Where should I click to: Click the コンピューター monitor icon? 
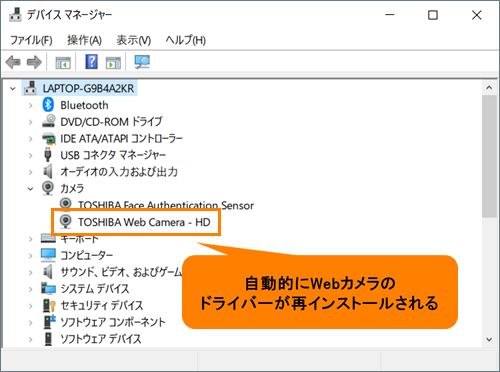pyautogui.click(x=49, y=255)
